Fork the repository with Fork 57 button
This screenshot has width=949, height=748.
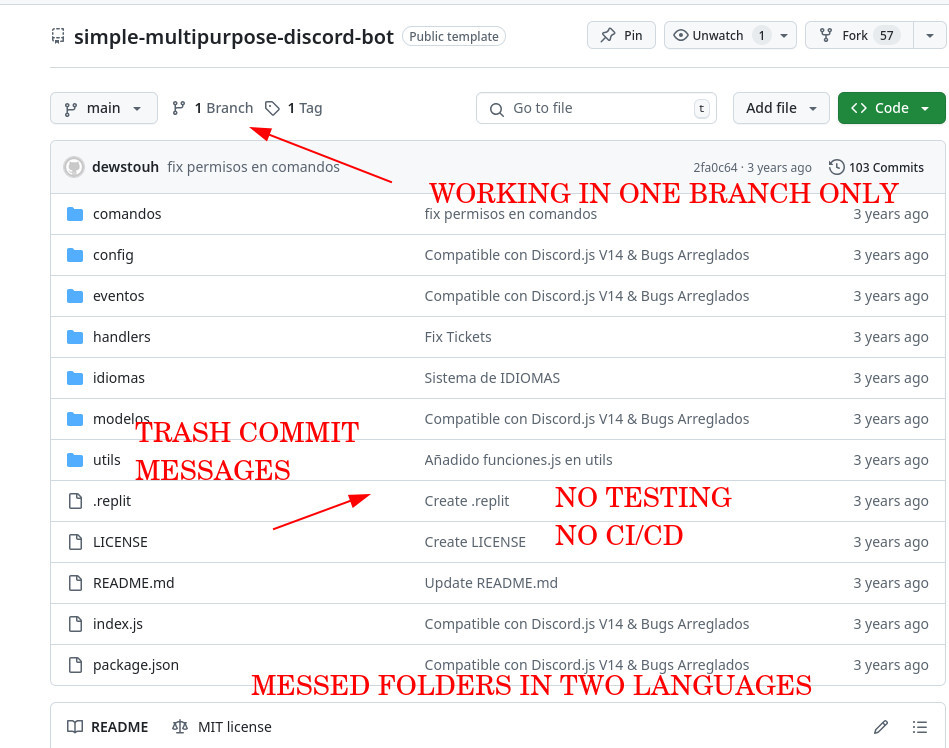859,36
